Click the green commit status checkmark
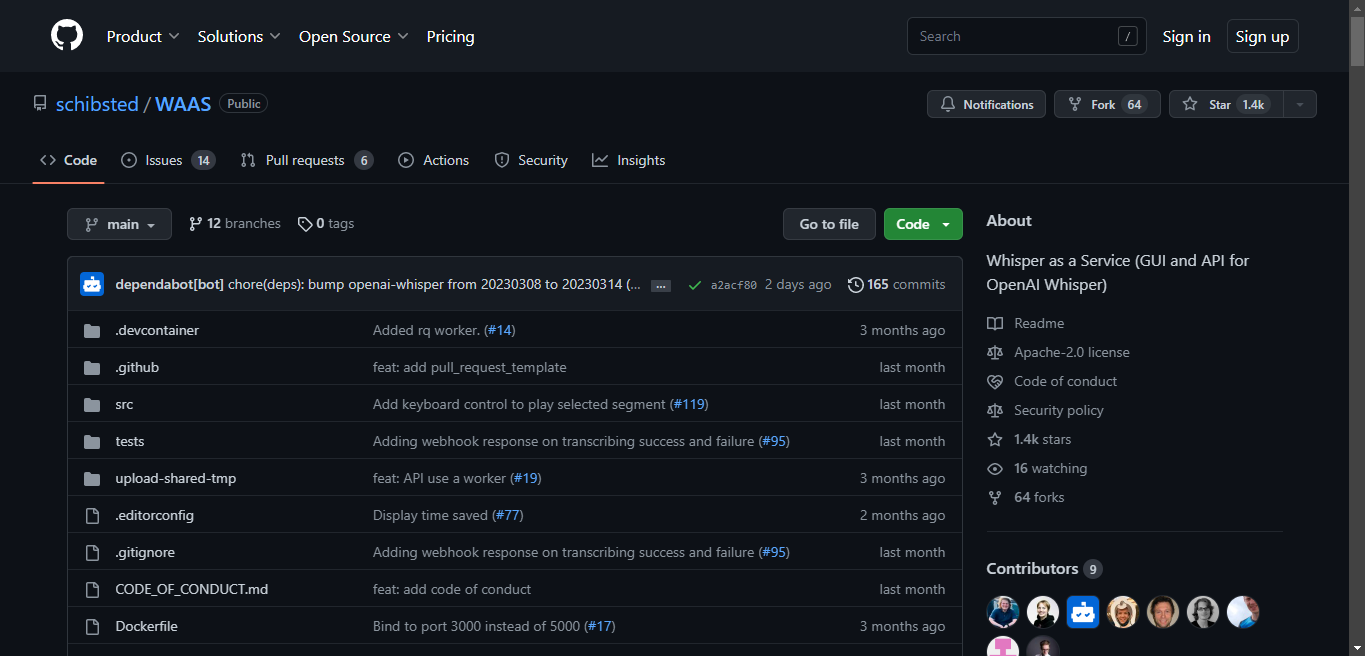The height and width of the screenshot is (656, 1365). pos(694,285)
